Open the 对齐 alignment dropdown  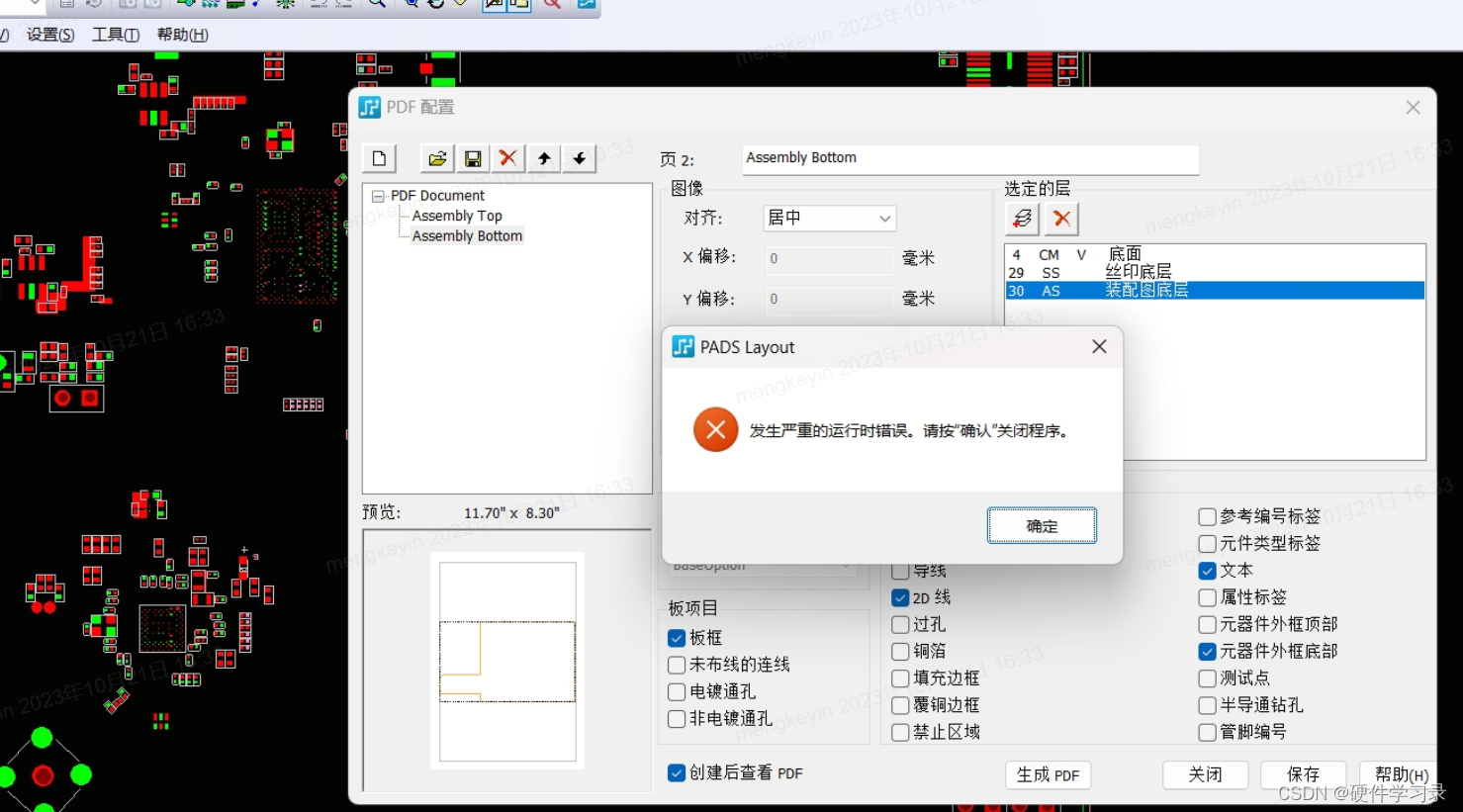[x=885, y=218]
